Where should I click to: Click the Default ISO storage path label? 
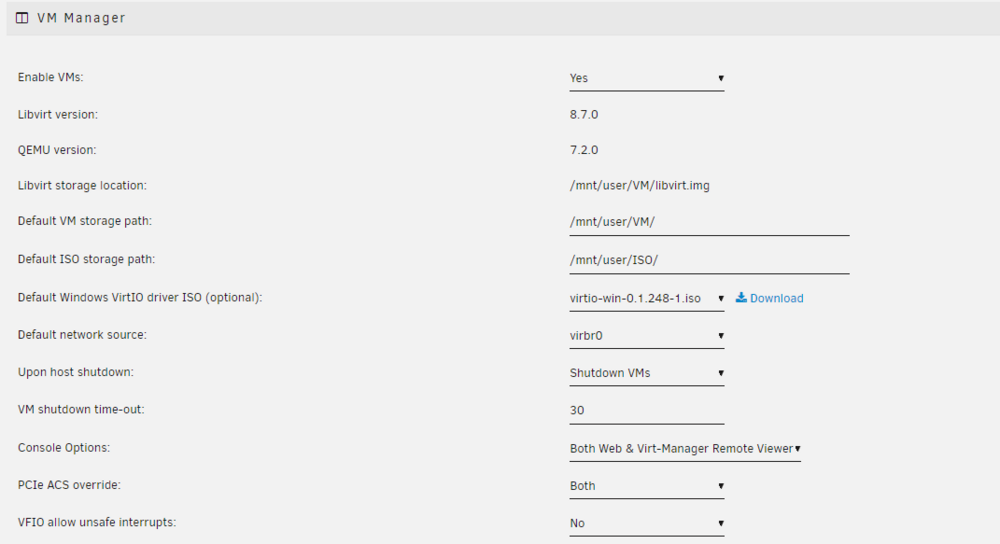pyautogui.click(x=86, y=260)
